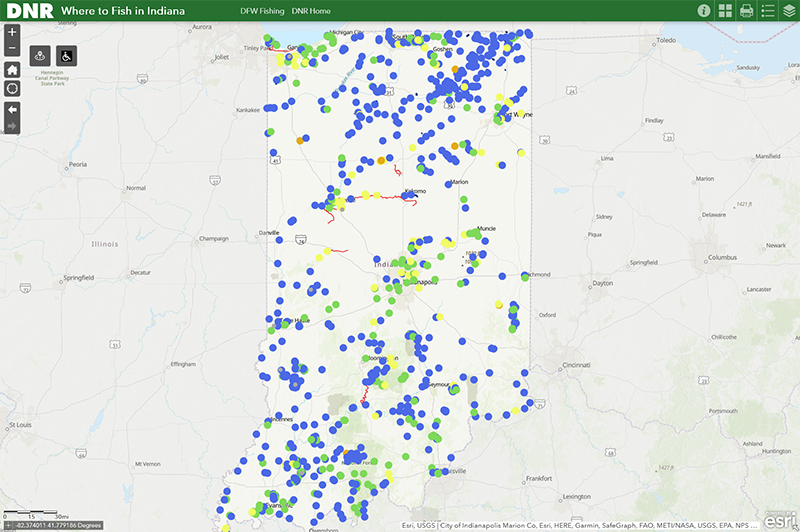This screenshot has width=800, height=532.
Task: Click the Peoria city label
Action: [x=78, y=164]
